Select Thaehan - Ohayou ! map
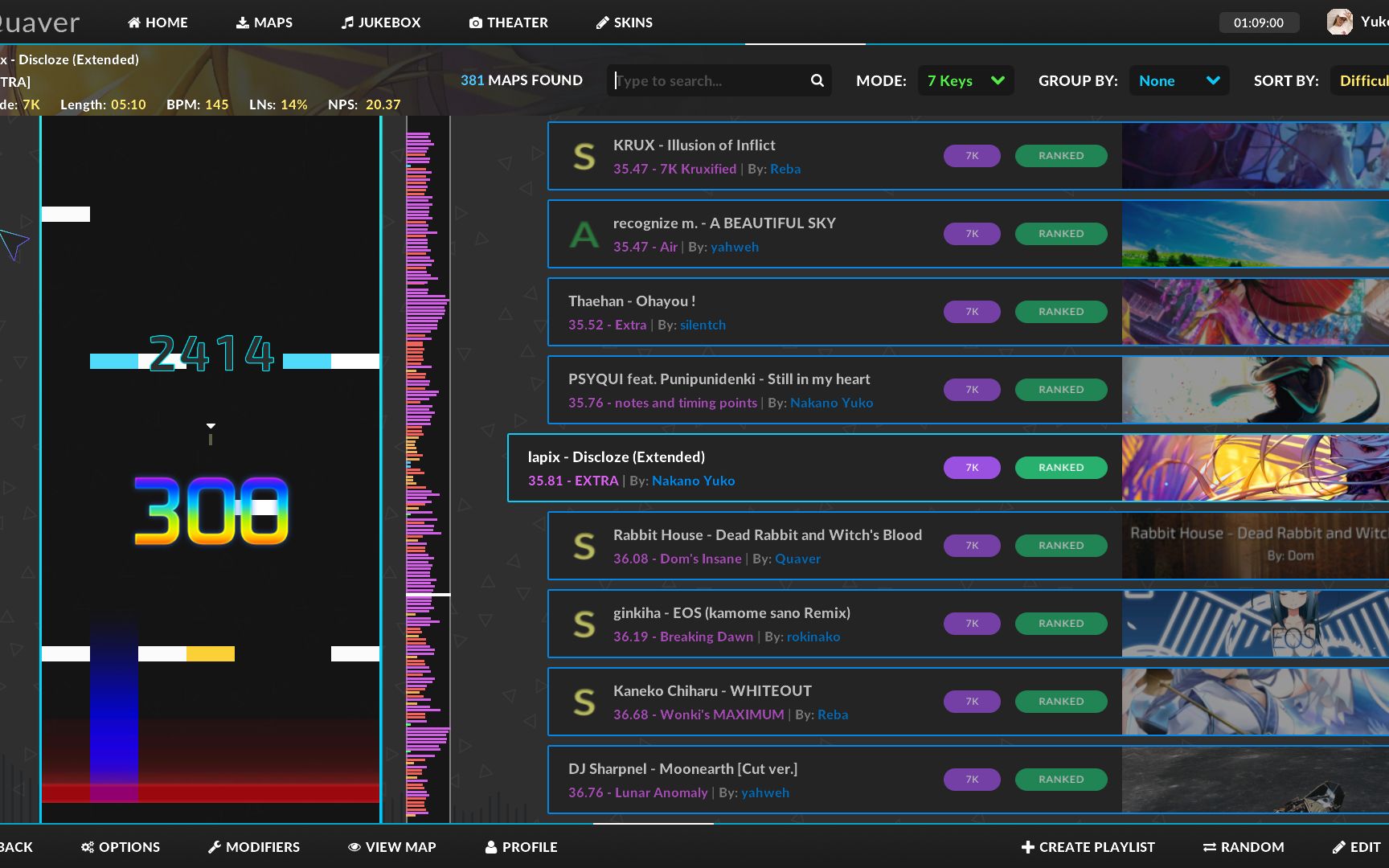 [968, 312]
